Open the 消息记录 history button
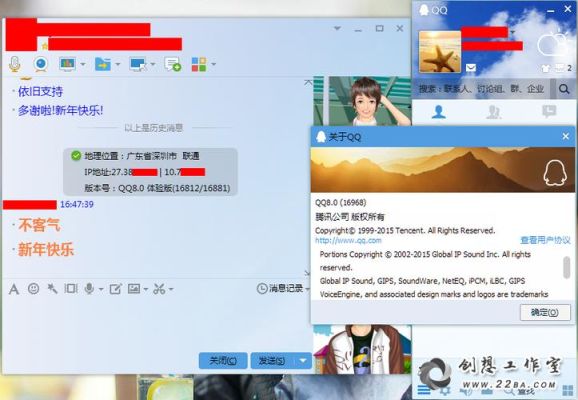The width and height of the screenshot is (578, 400). 281,288
